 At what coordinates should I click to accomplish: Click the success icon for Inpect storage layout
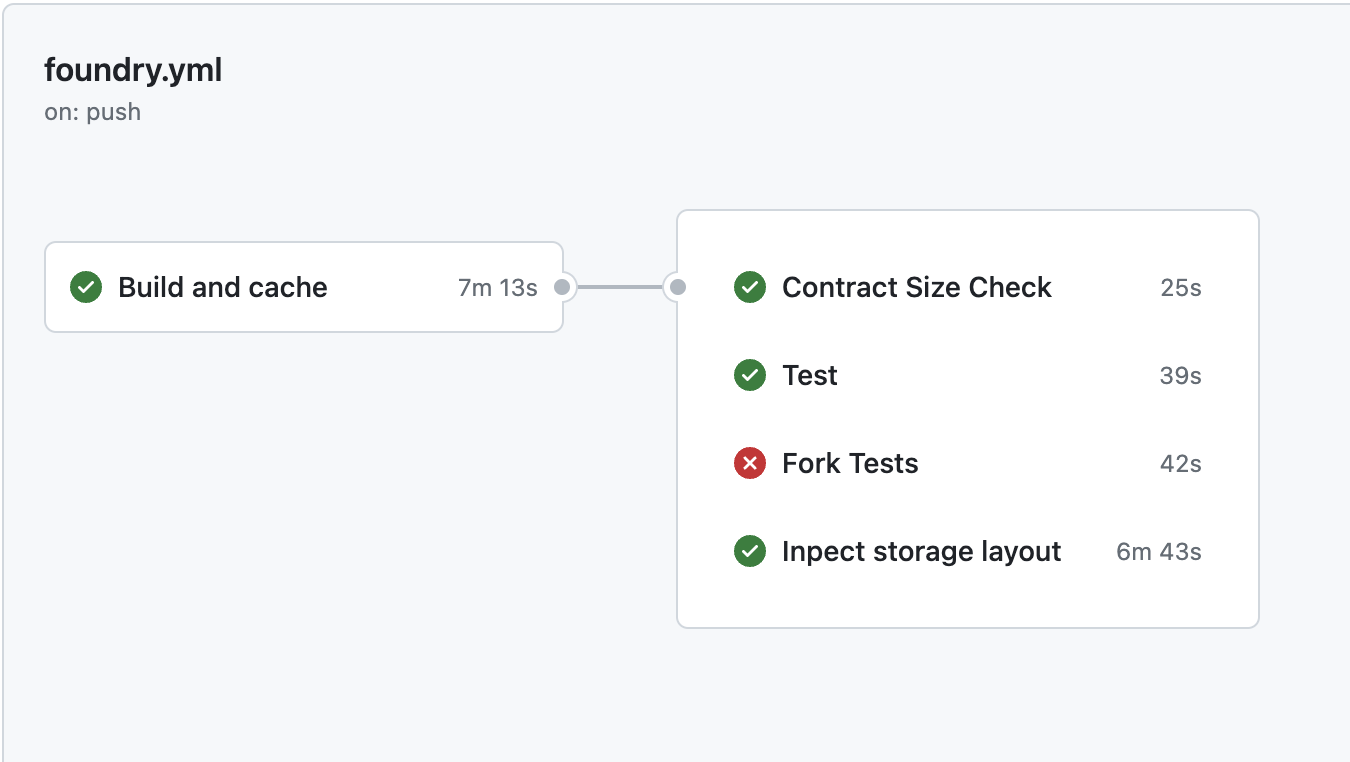point(750,551)
